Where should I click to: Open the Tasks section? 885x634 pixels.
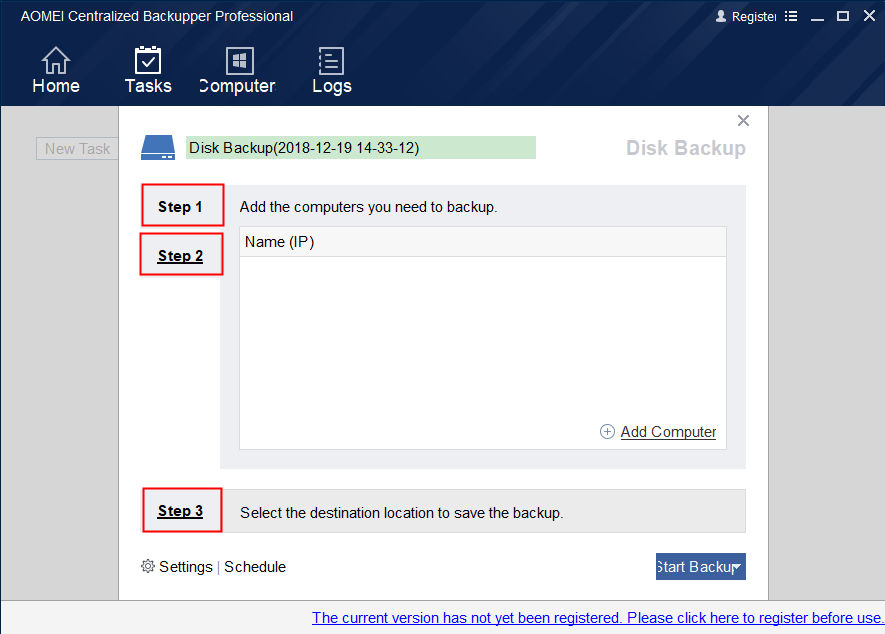pyautogui.click(x=148, y=70)
